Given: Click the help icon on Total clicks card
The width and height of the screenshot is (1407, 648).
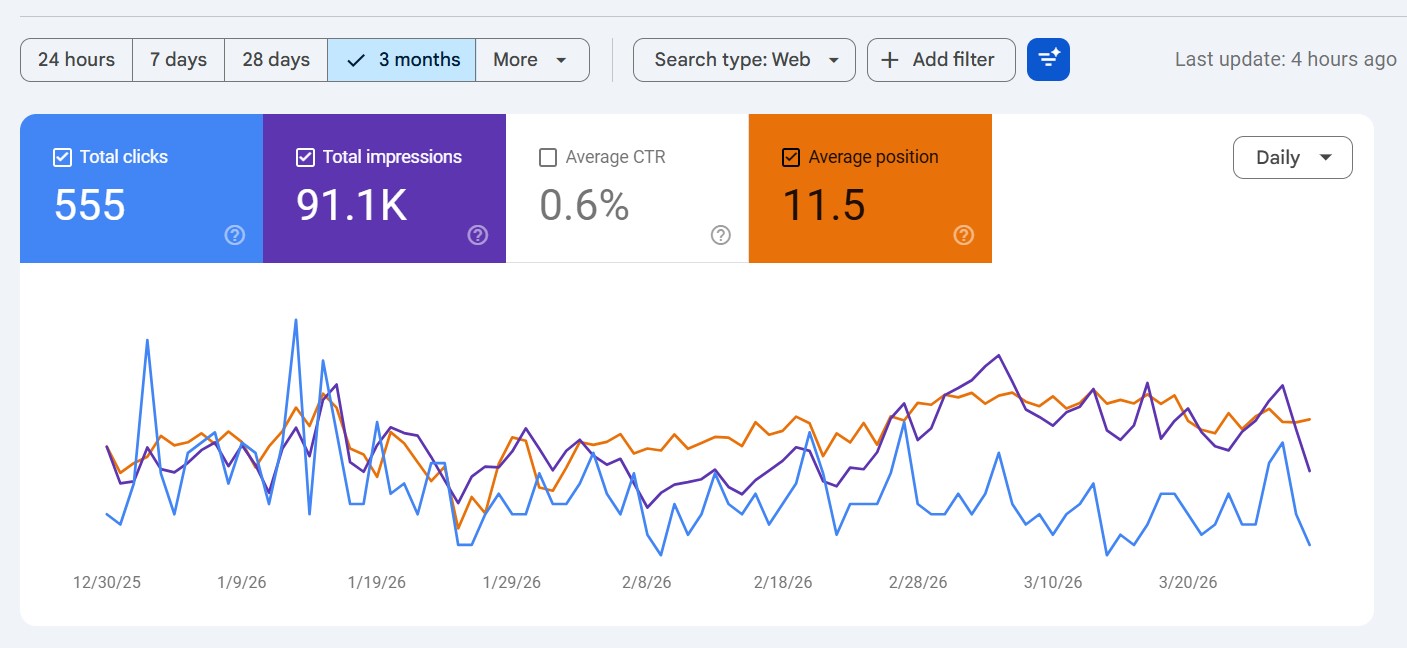Looking at the screenshot, I should pyautogui.click(x=234, y=235).
